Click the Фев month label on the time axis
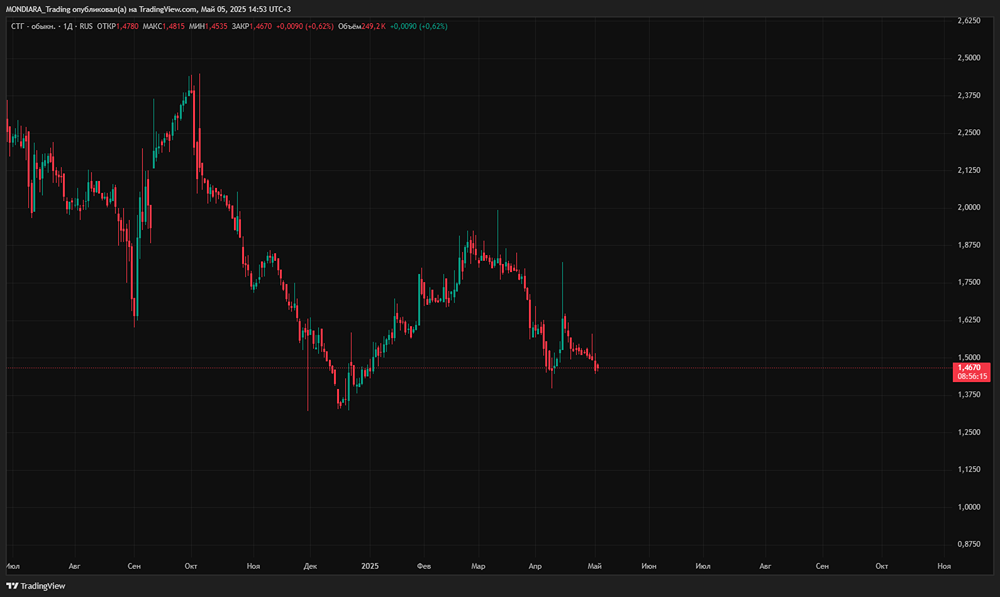 (x=423, y=566)
